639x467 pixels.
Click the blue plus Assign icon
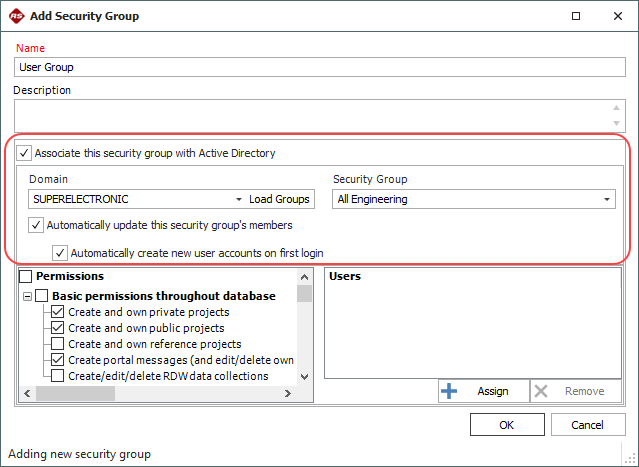[x=450, y=391]
